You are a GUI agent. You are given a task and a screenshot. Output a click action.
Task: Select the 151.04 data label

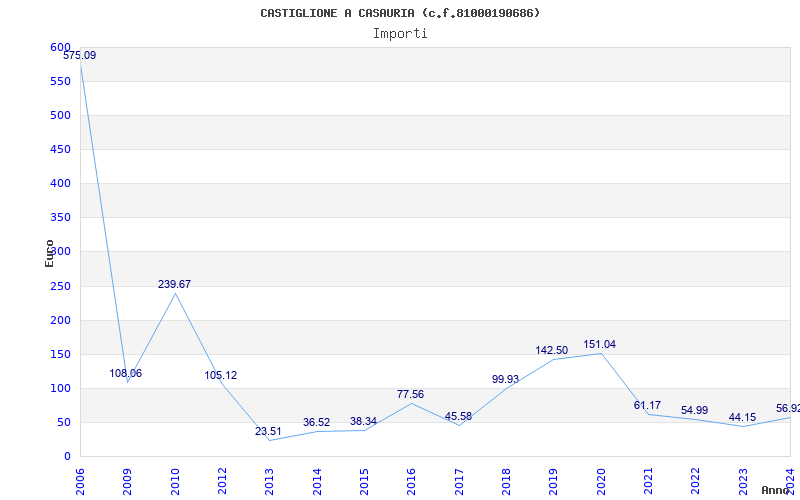599,344
